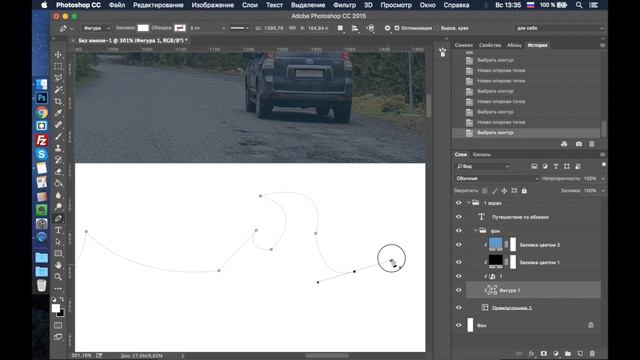Open the Окно menu
Viewport: 640px width, 360px height.
427,5
